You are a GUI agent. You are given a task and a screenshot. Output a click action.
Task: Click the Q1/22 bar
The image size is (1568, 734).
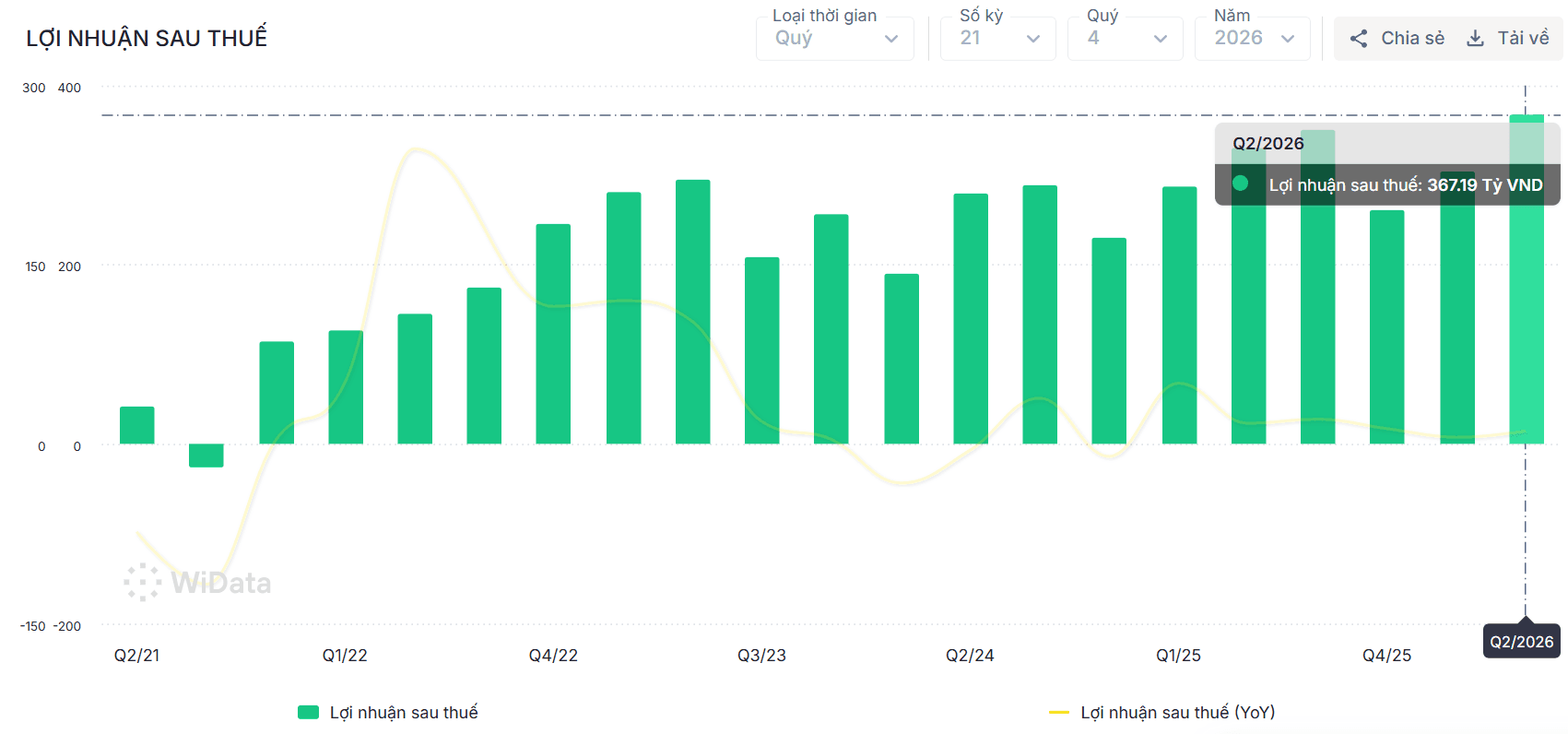(346, 387)
